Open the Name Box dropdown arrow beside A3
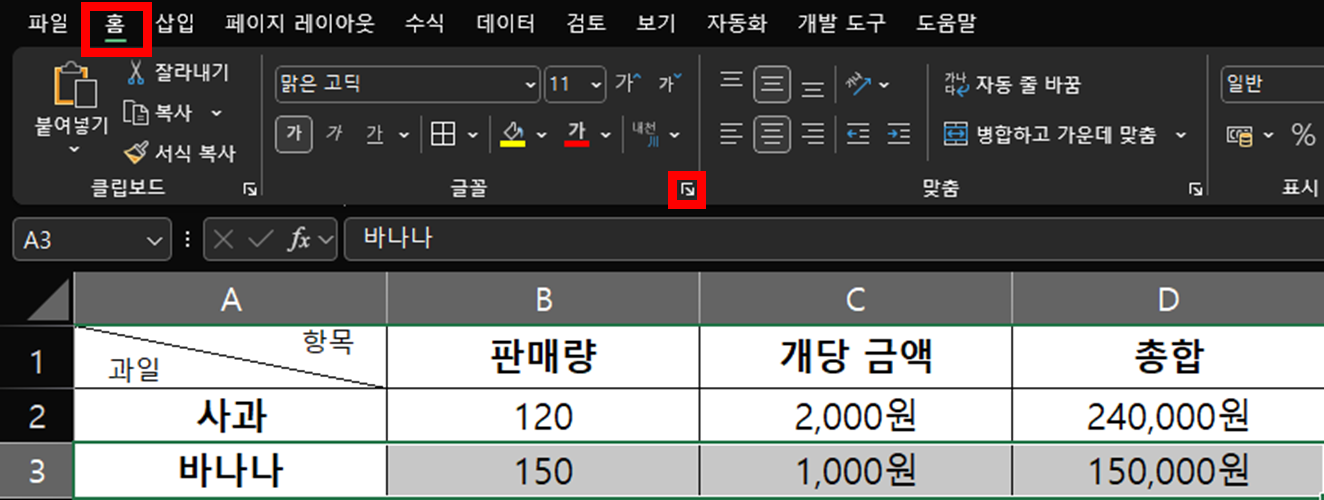1324x500 pixels. click(x=154, y=240)
